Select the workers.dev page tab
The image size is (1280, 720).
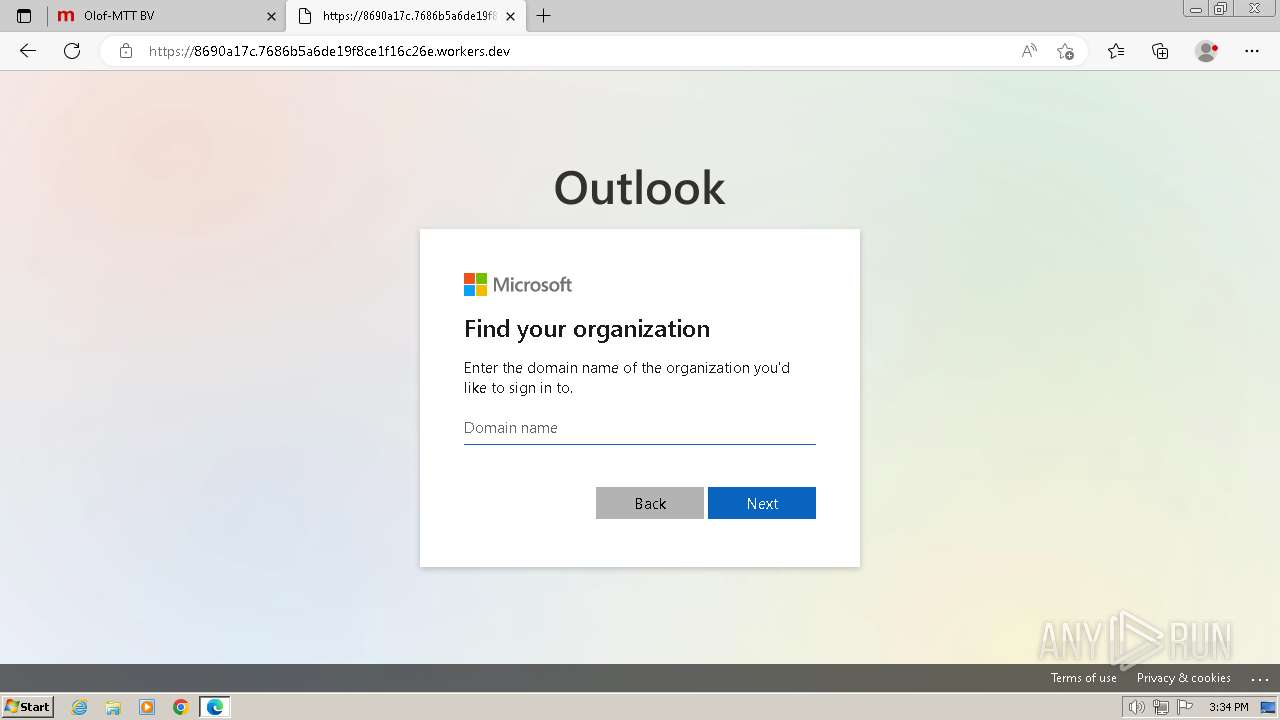coord(406,16)
